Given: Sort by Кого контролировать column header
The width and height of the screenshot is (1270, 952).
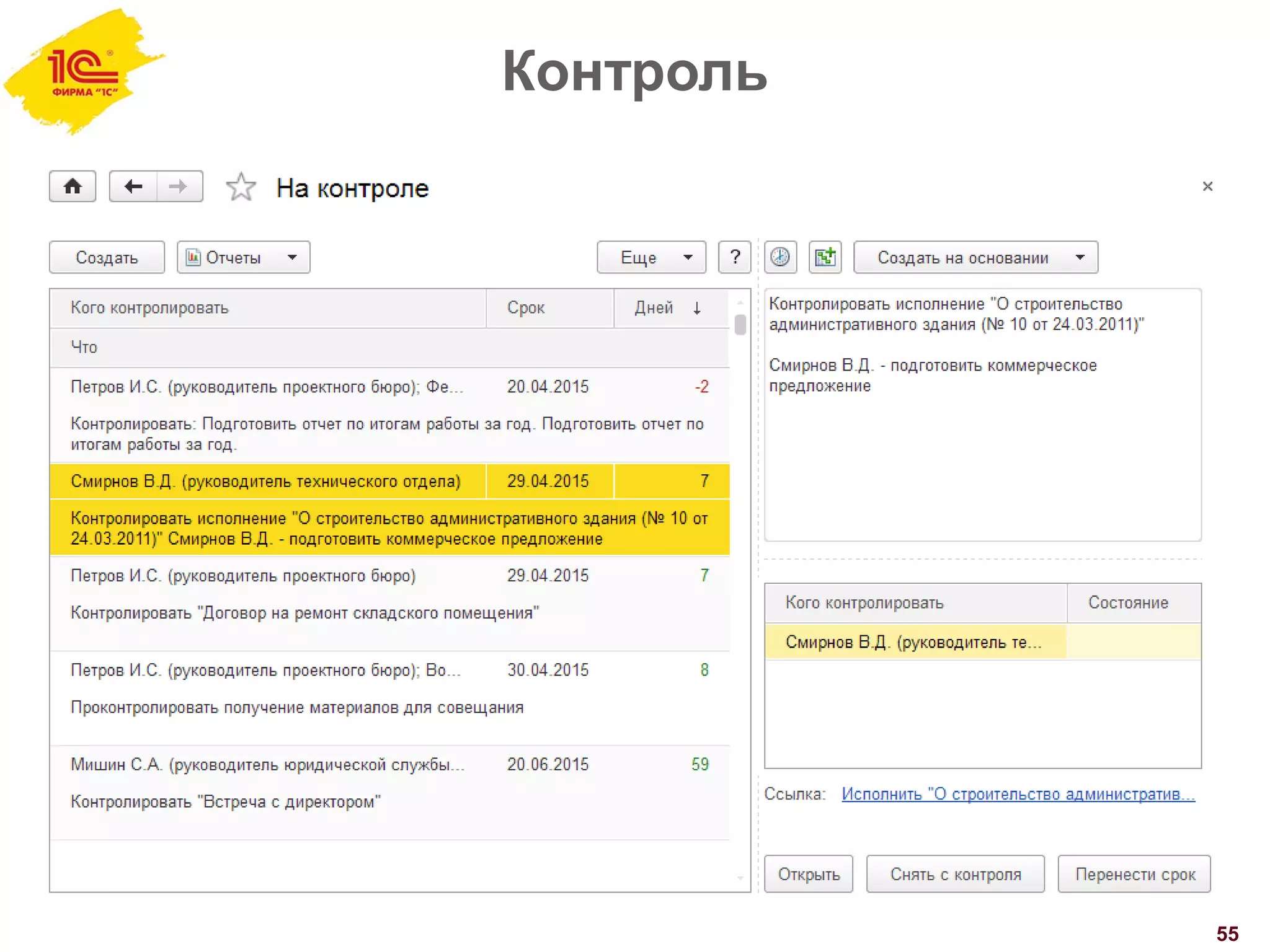Looking at the screenshot, I should (x=268, y=308).
